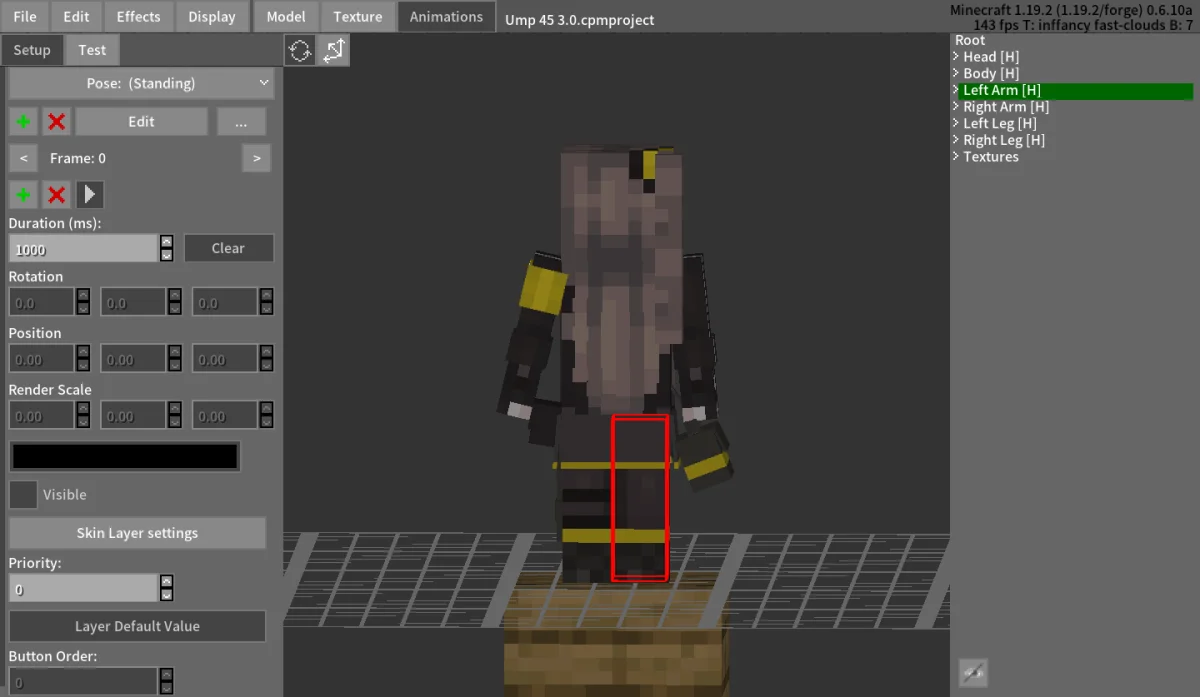The width and height of the screenshot is (1200, 697).
Task: Expand the Right Arm [H] node
Action: click(x=957, y=107)
